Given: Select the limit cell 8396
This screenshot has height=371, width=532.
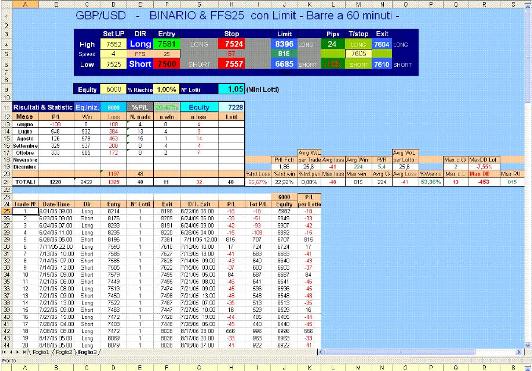Looking at the screenshot, I should click(x=284, y=44).
